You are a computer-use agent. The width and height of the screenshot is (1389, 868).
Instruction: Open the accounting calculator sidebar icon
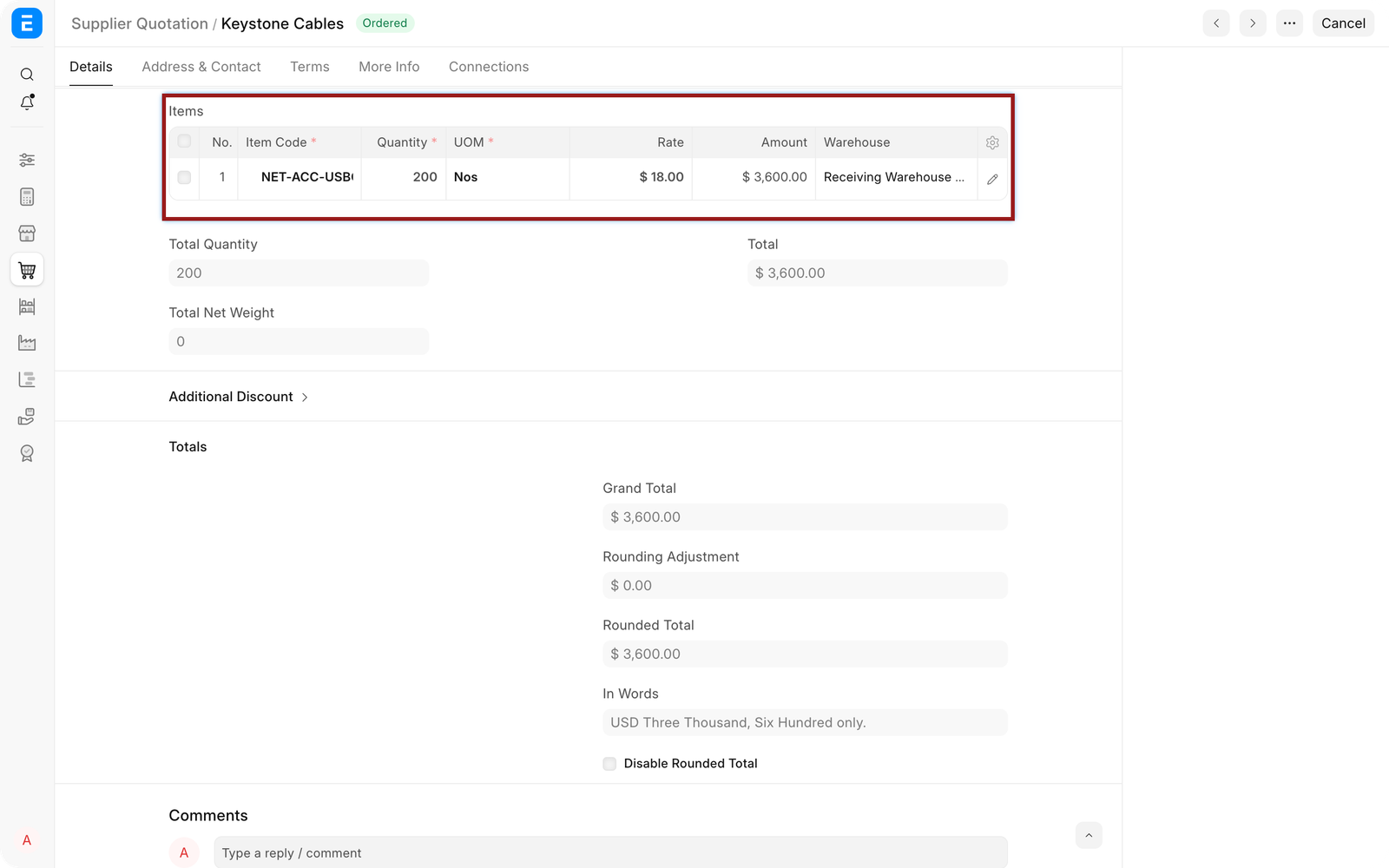tap(27, 197)
